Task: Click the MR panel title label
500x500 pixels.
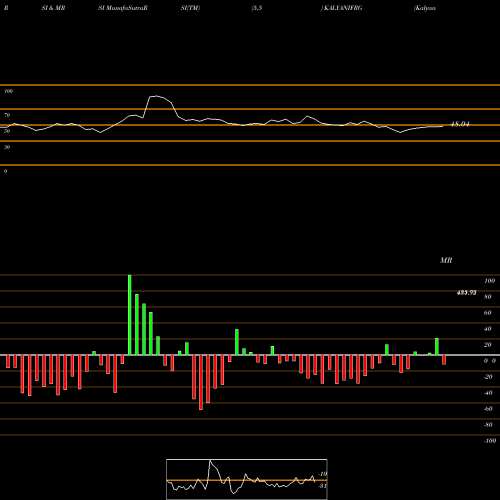Action: [446, 260]
